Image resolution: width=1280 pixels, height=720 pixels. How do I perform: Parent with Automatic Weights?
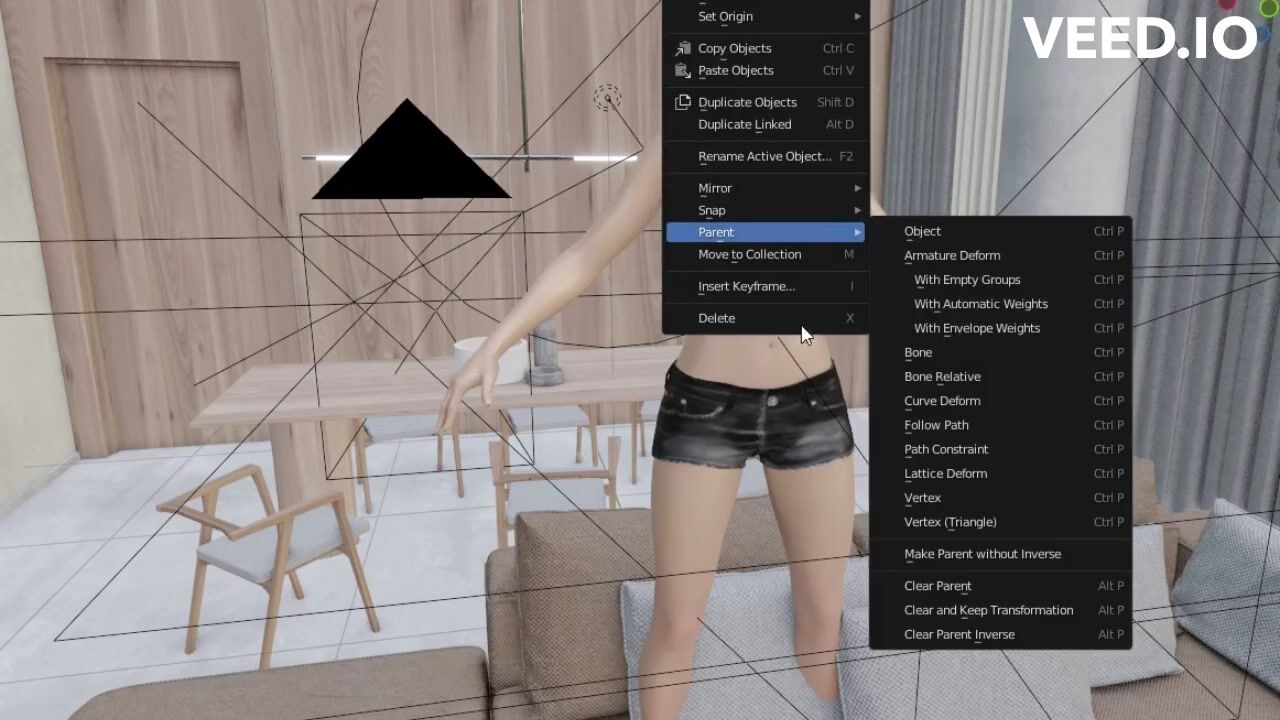[x=980, y=304]
